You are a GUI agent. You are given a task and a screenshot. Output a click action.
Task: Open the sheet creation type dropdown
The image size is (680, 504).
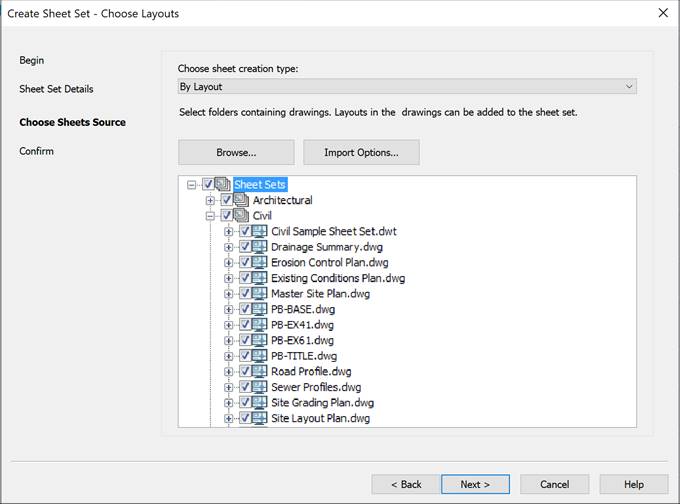(407, 87)
